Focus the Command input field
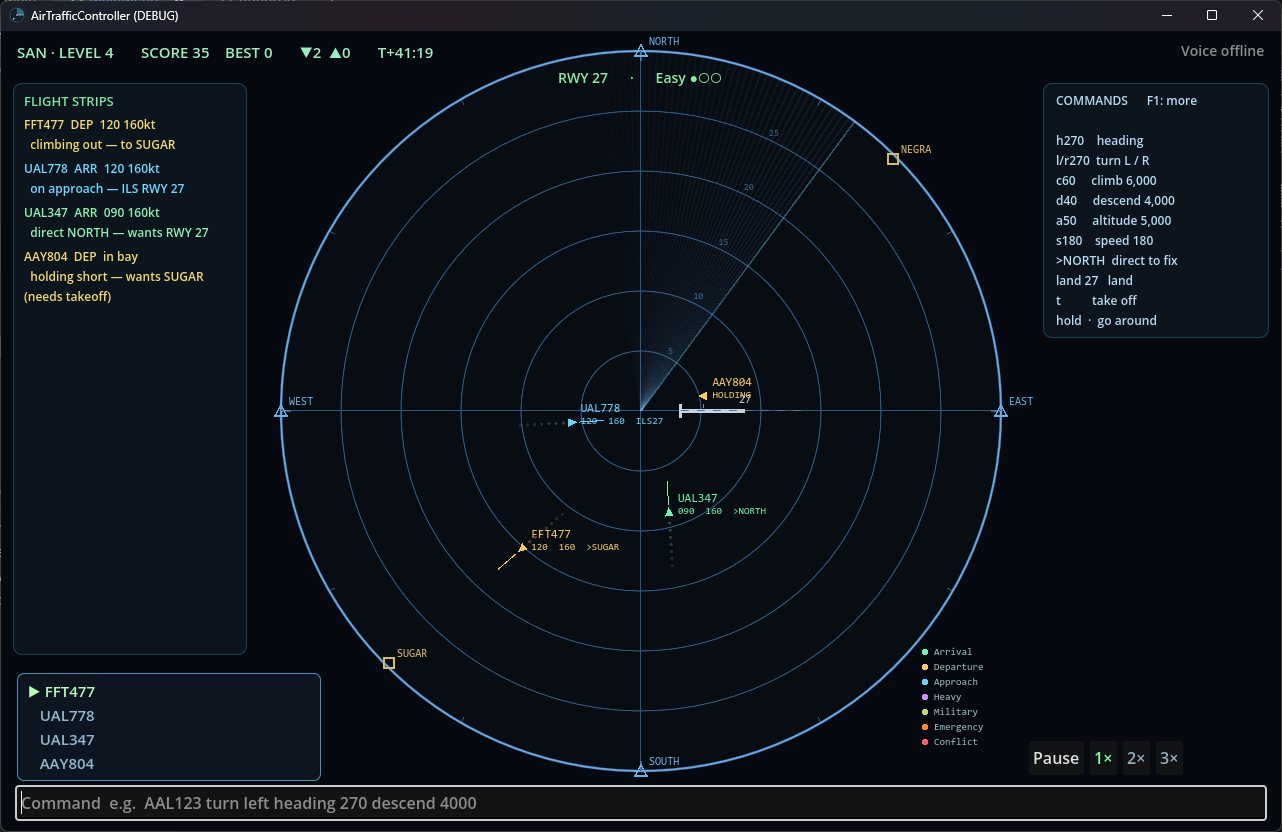 [641, 803]
